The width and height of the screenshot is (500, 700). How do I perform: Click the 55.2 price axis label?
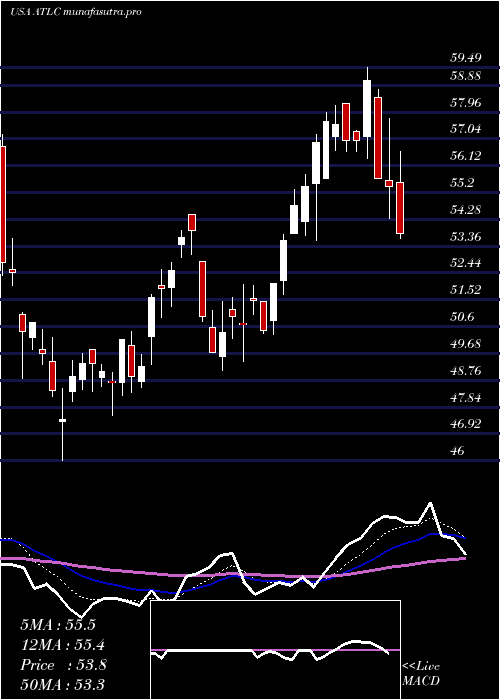[x=462, y=183]
